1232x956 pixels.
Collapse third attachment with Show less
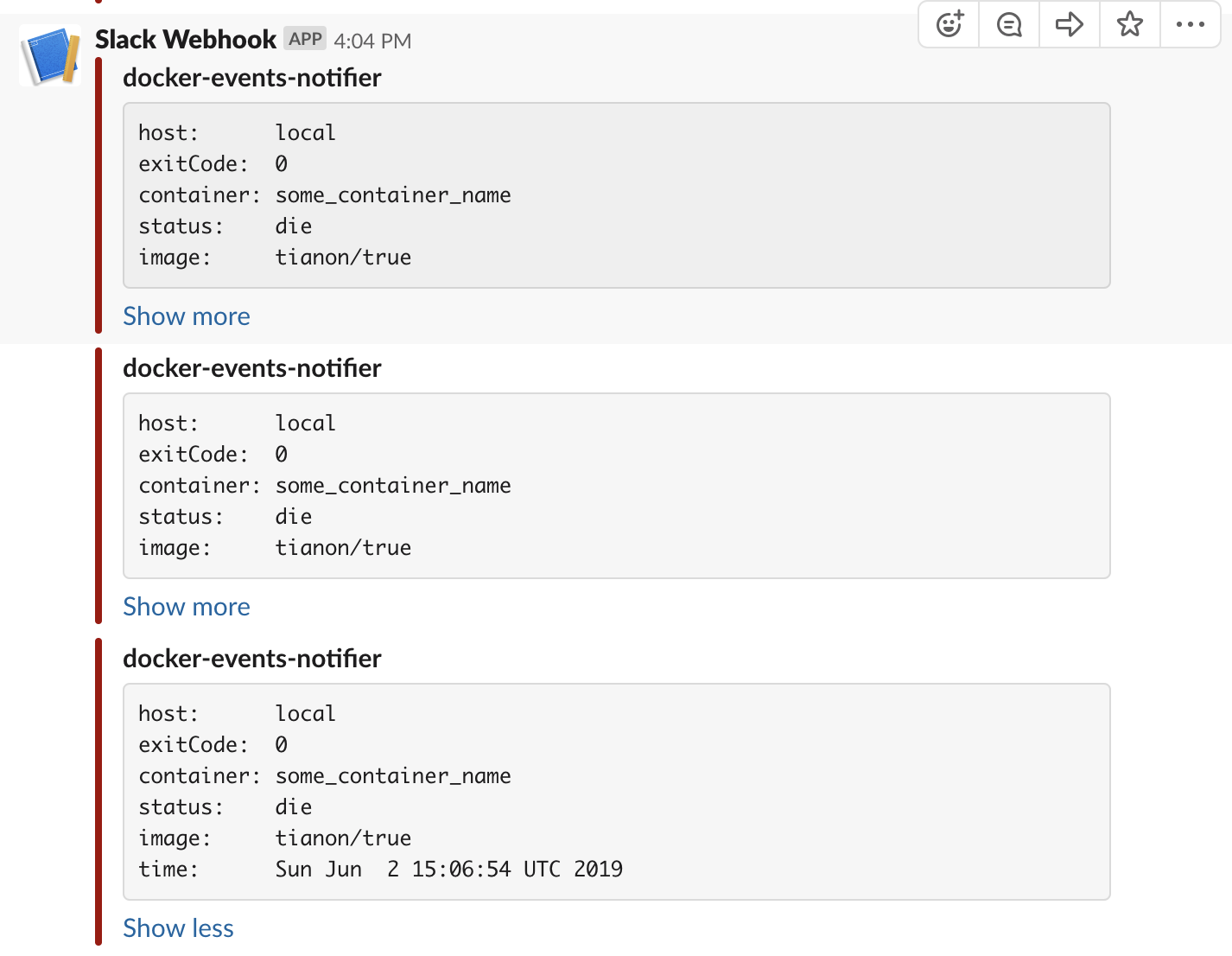coord(178,928)
